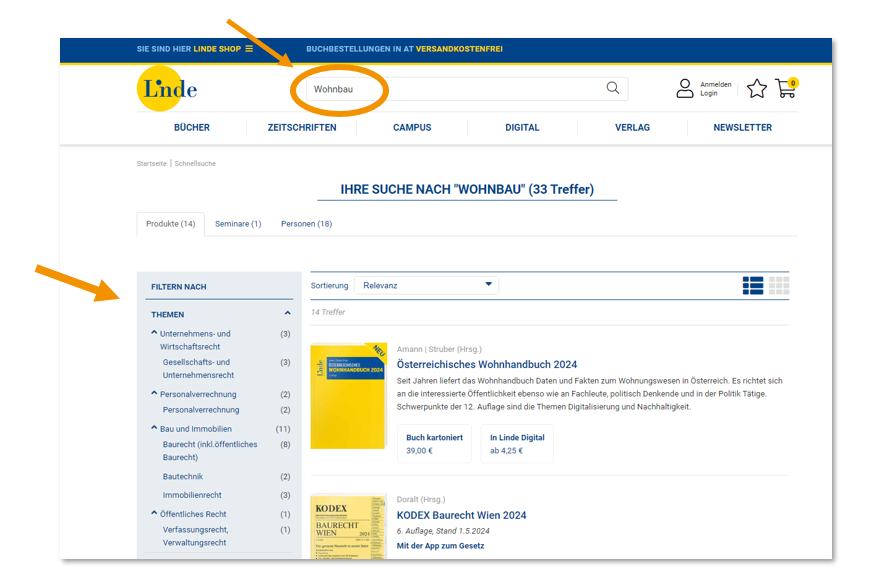Screen dimensions: 881x587
Task: Collapse the top-level Personalverrechnung group chevron
Action: coord(154,393)
